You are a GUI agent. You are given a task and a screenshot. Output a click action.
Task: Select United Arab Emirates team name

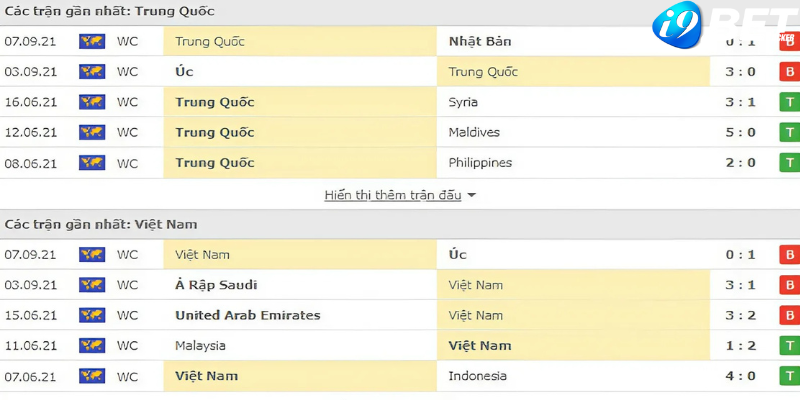(x=248, y=315)
